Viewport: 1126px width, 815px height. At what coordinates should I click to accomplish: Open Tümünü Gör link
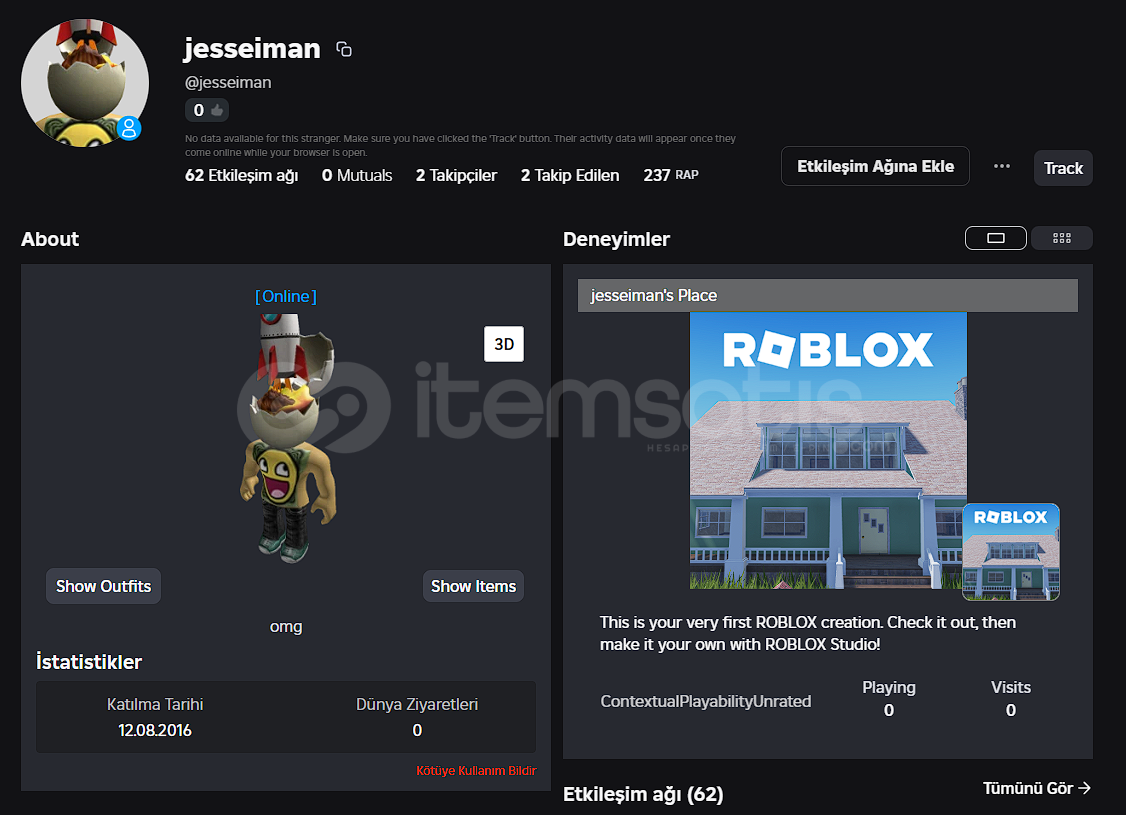[1036, 788]
